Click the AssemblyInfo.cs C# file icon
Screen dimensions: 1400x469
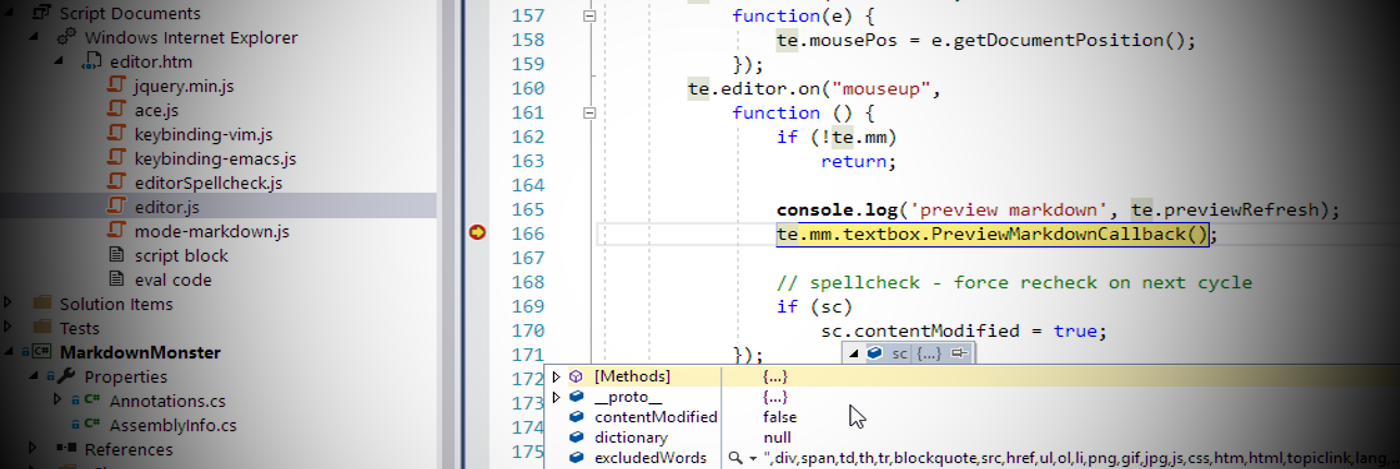pyautogui.click(x=90, y=425)
